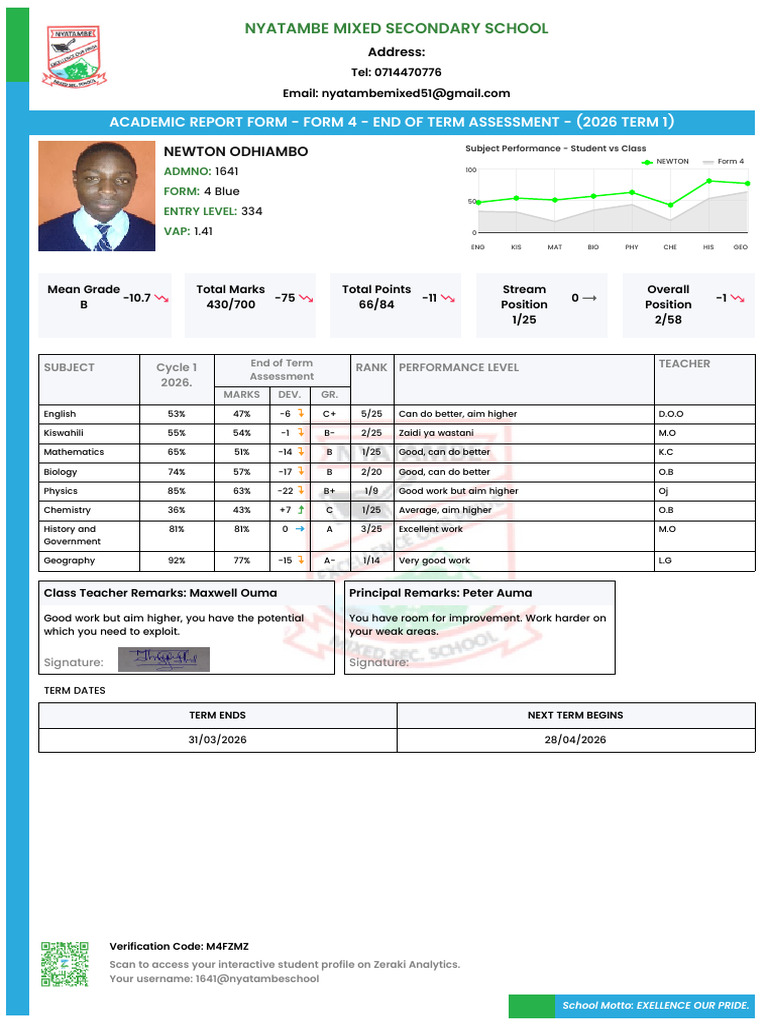Screen dimensions: 768x1024
Task: Click the Academic Report Form title banner
Action: tap(392, 122)
